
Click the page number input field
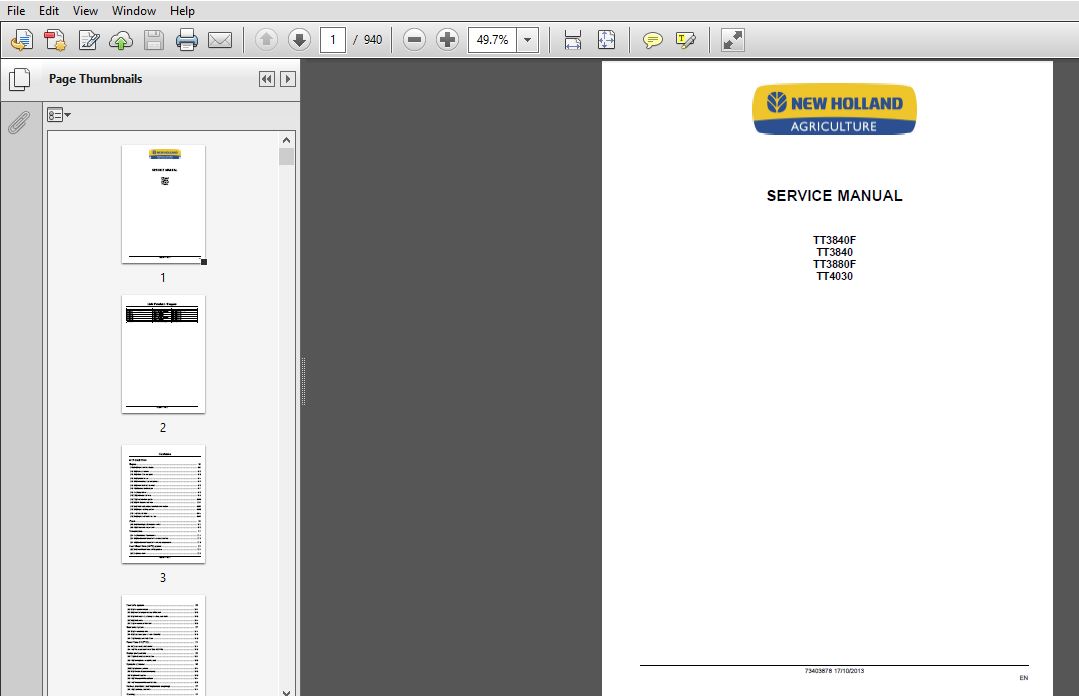pos(333,40)
